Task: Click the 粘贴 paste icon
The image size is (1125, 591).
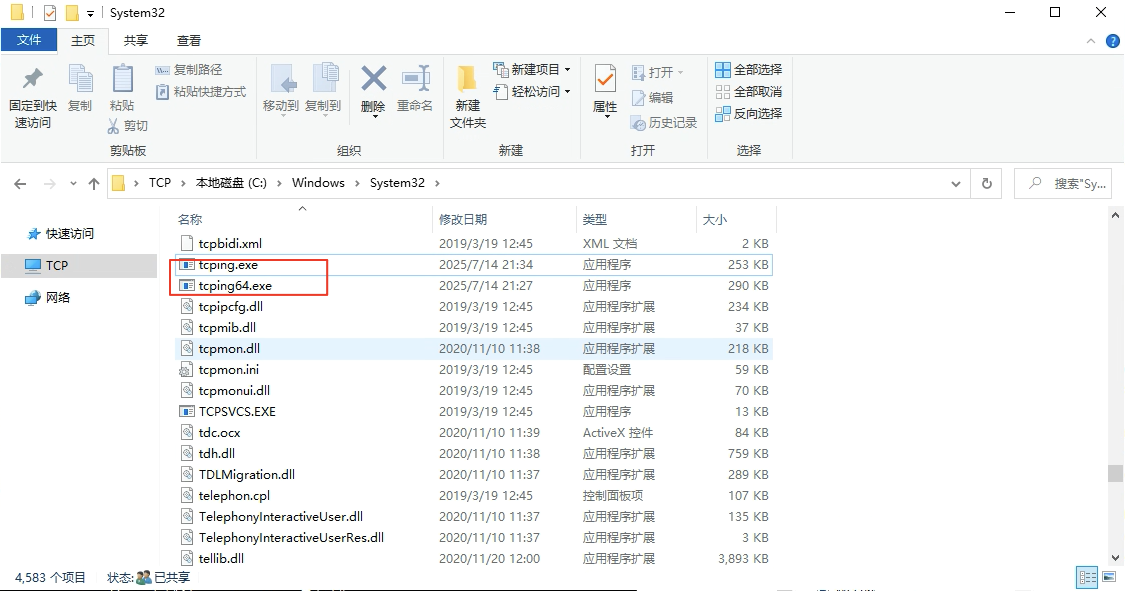Action: click(122, 79)
